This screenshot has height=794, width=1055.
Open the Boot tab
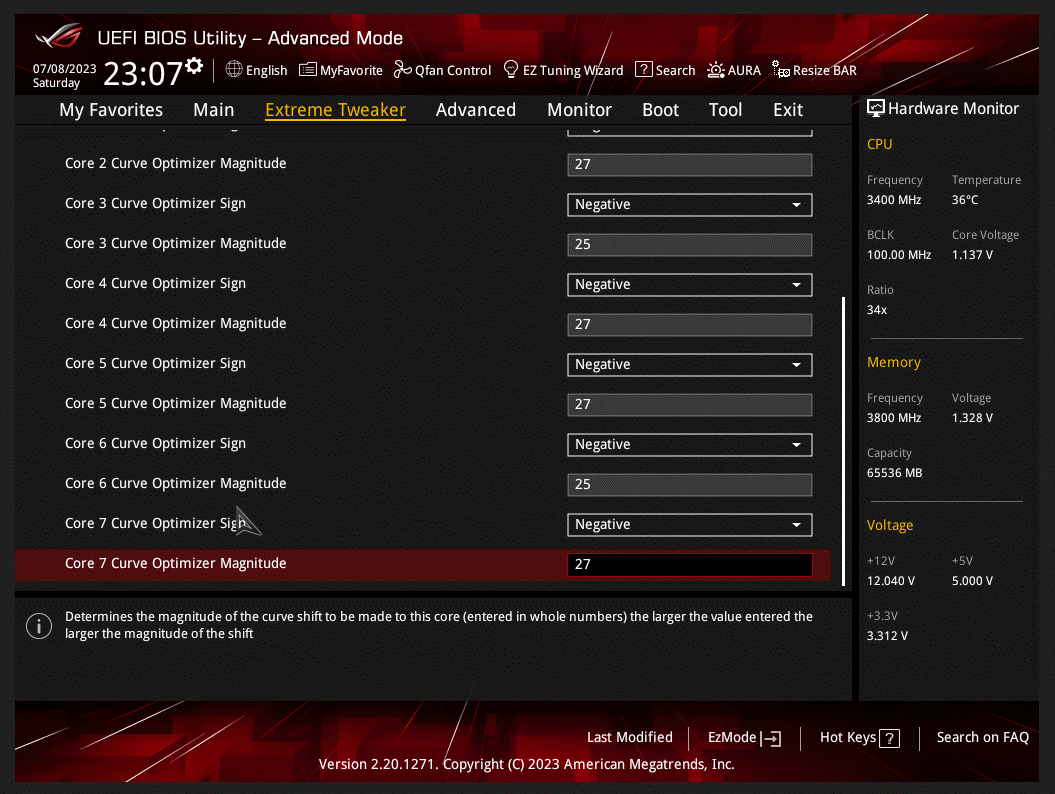661,110
